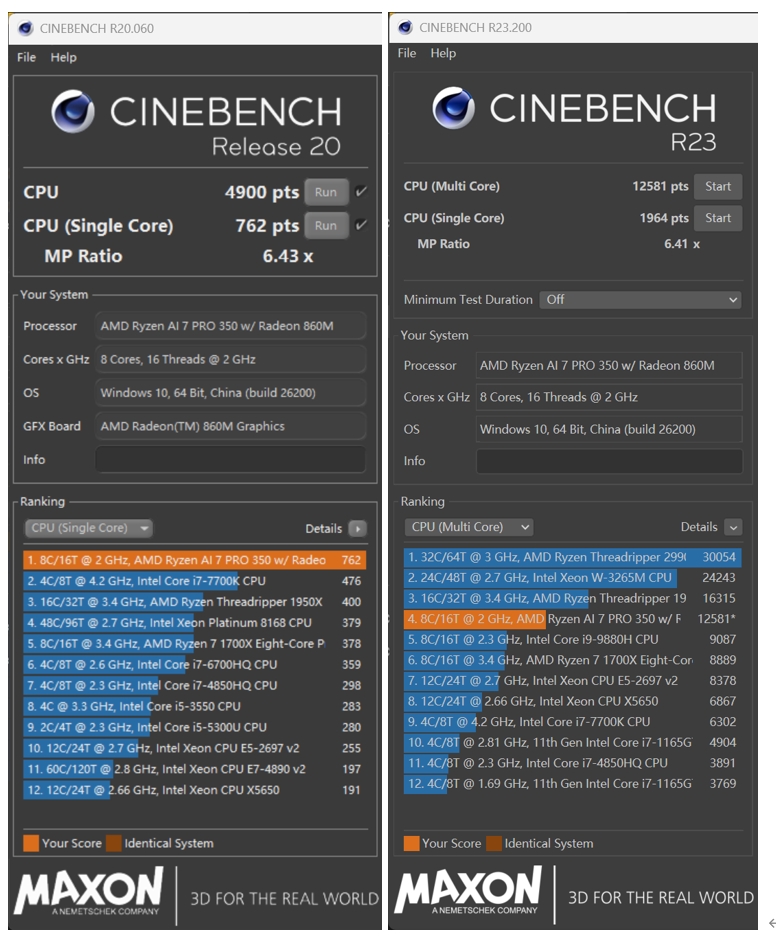Click the Cinebench R23 sphere logo

453,108
